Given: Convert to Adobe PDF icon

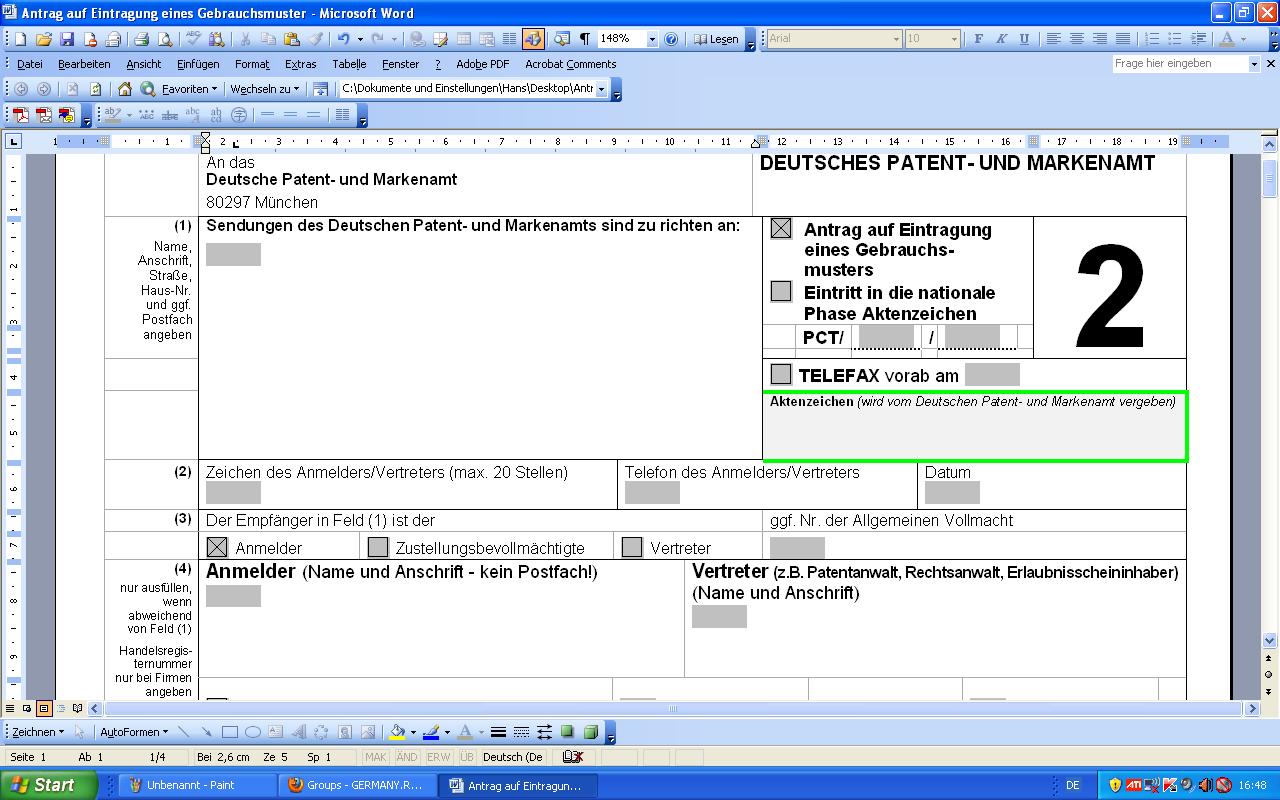Looking at the screenshot, I should [20, 115].
